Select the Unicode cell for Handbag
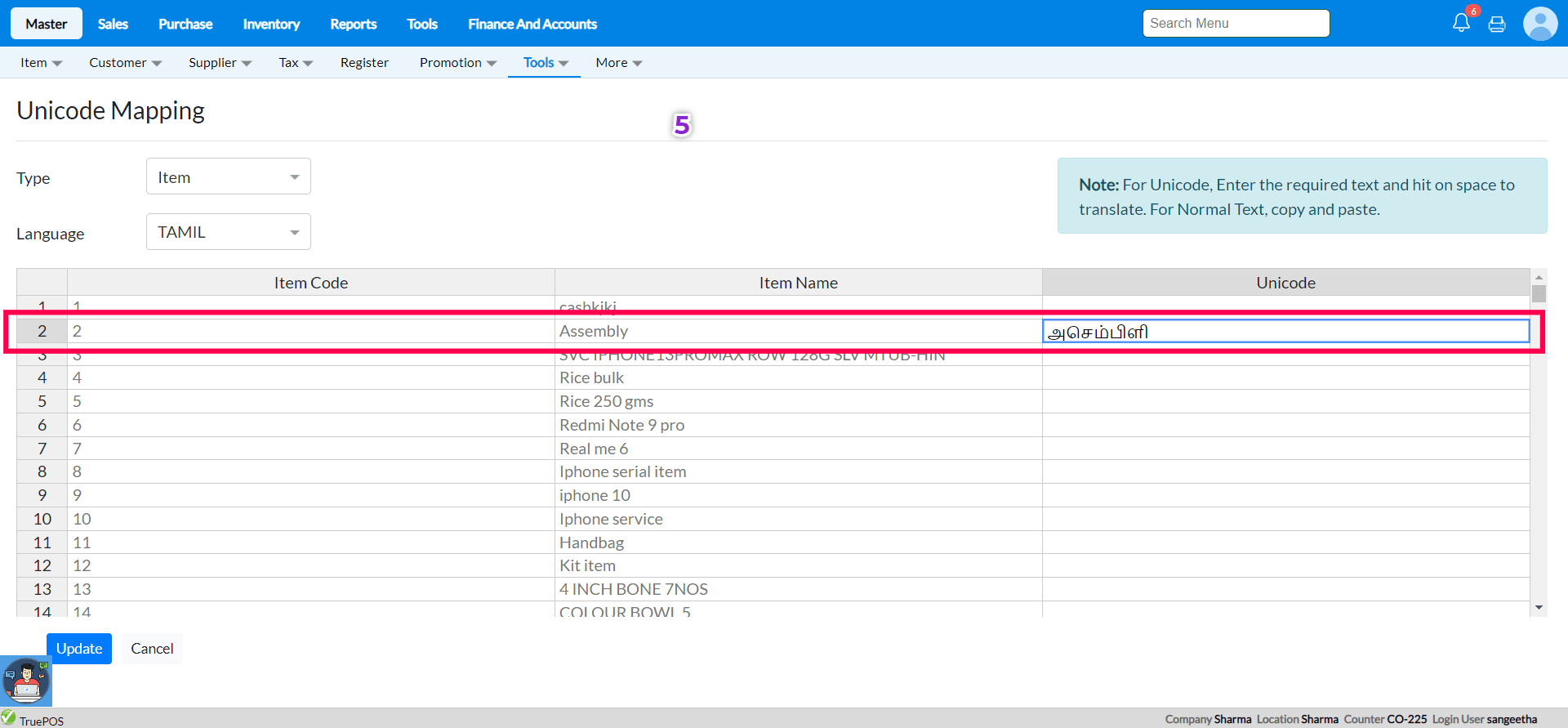 [1285, 543]
